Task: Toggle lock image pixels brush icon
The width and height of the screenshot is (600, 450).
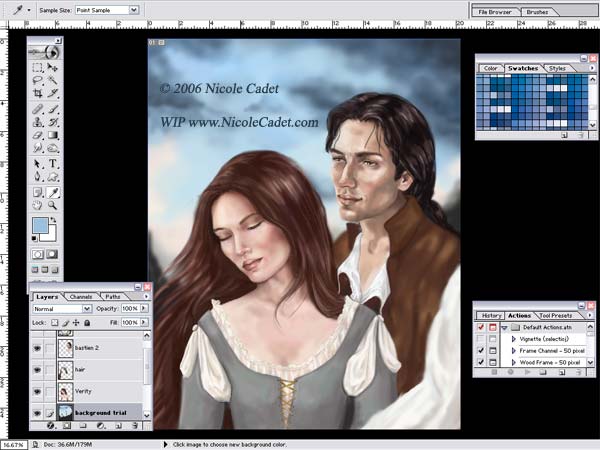Action: [65, 323]
